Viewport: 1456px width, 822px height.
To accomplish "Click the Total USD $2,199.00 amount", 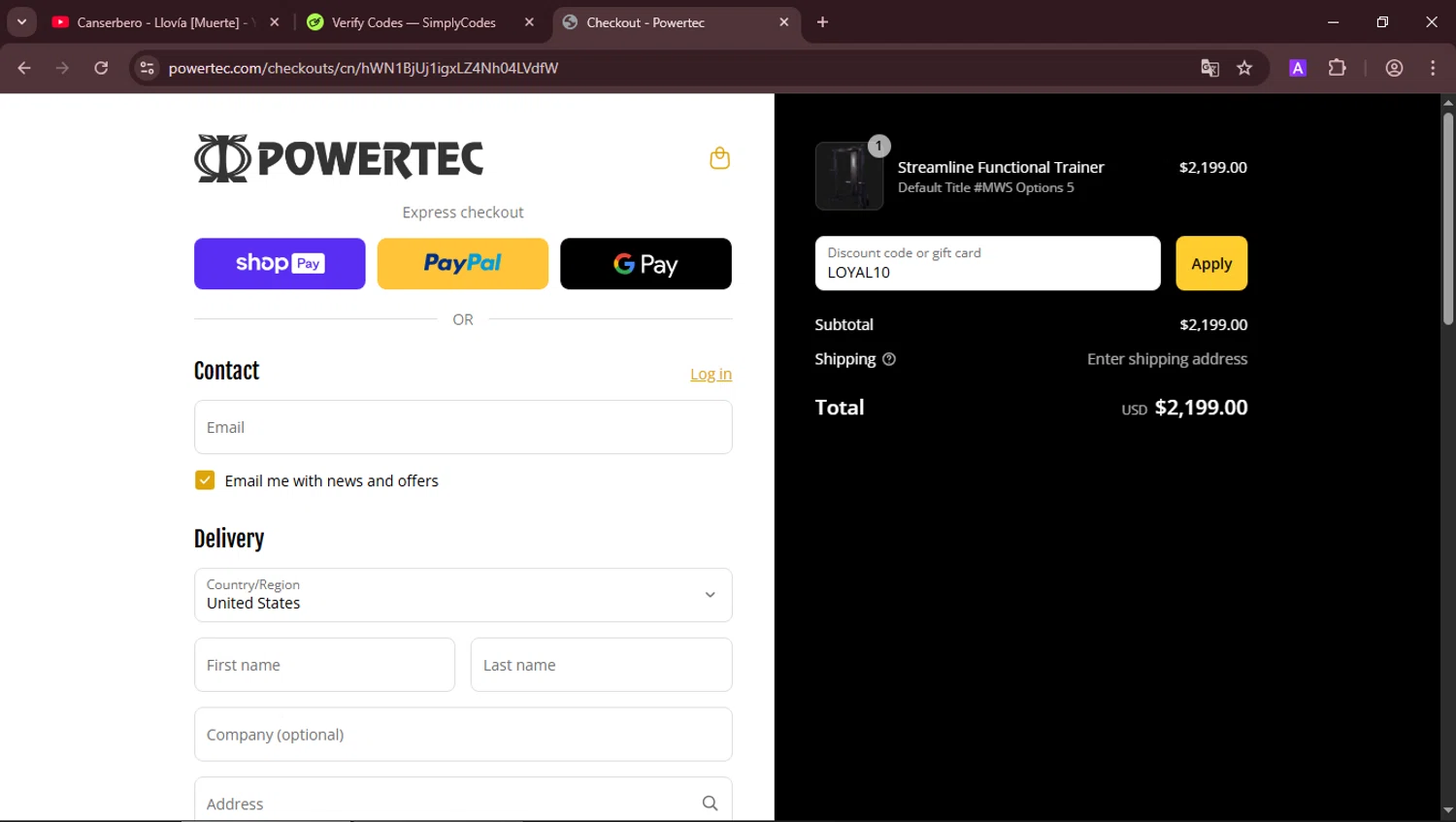I will [1184, 408].
